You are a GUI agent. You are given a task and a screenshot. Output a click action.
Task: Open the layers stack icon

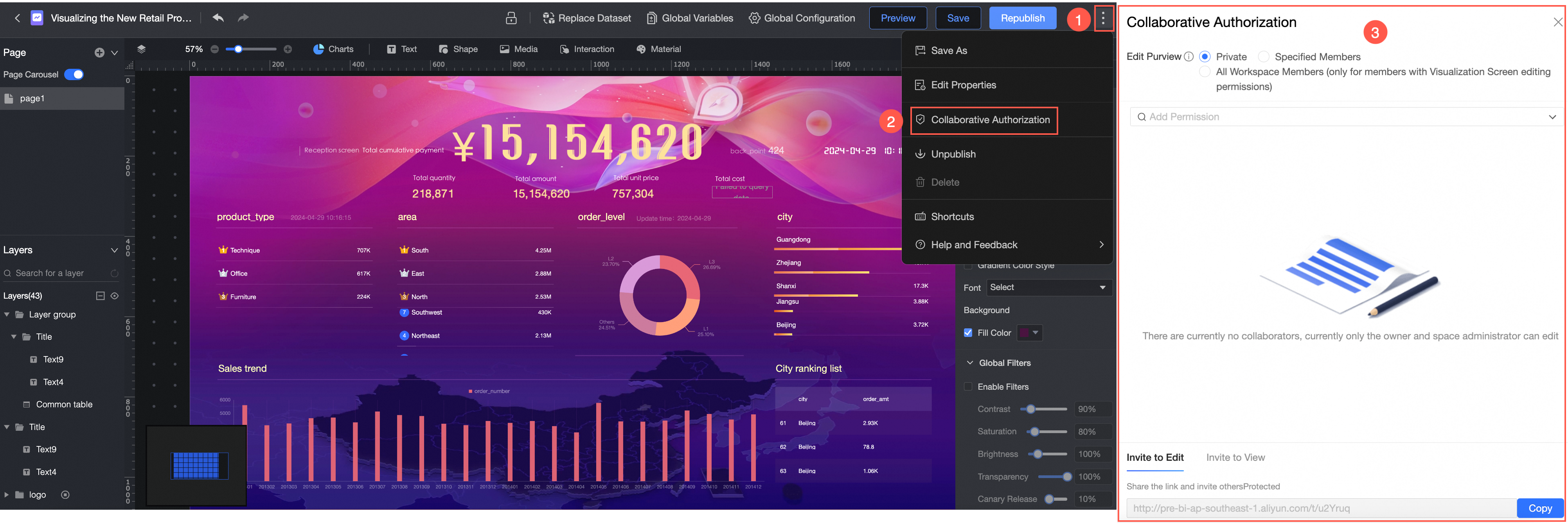coord(141,49)
